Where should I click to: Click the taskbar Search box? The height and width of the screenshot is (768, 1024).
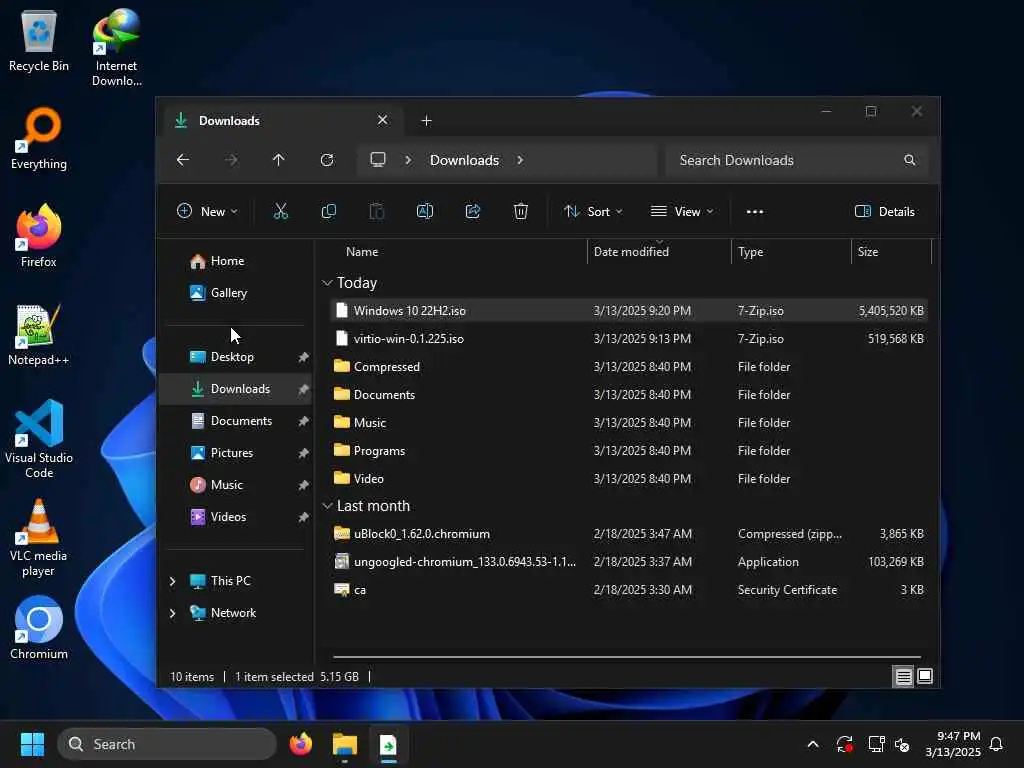pos(167,744)
